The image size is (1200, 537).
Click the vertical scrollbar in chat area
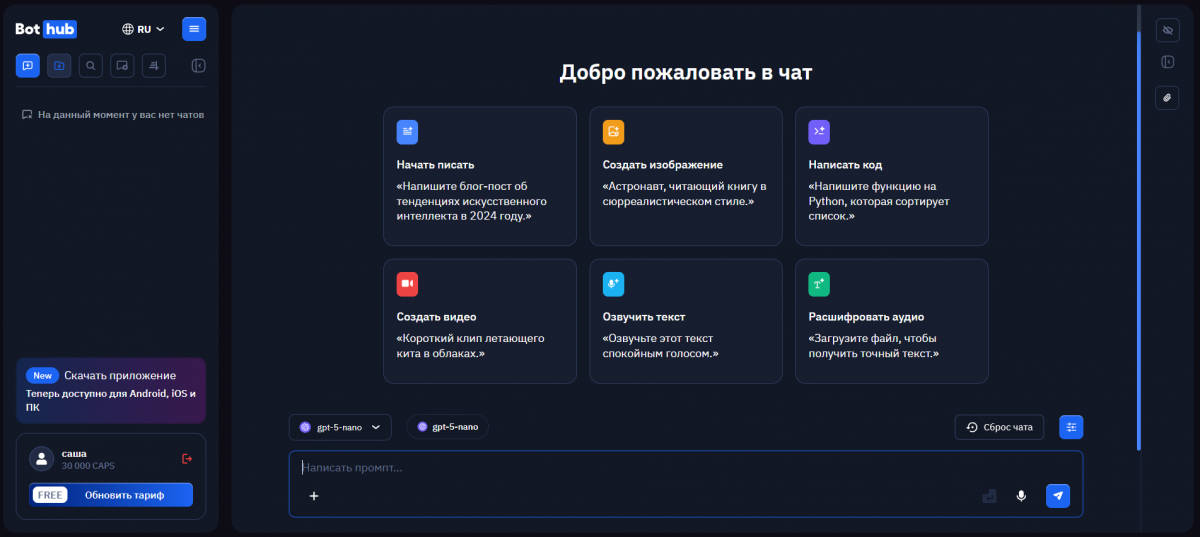[1139, 240]
